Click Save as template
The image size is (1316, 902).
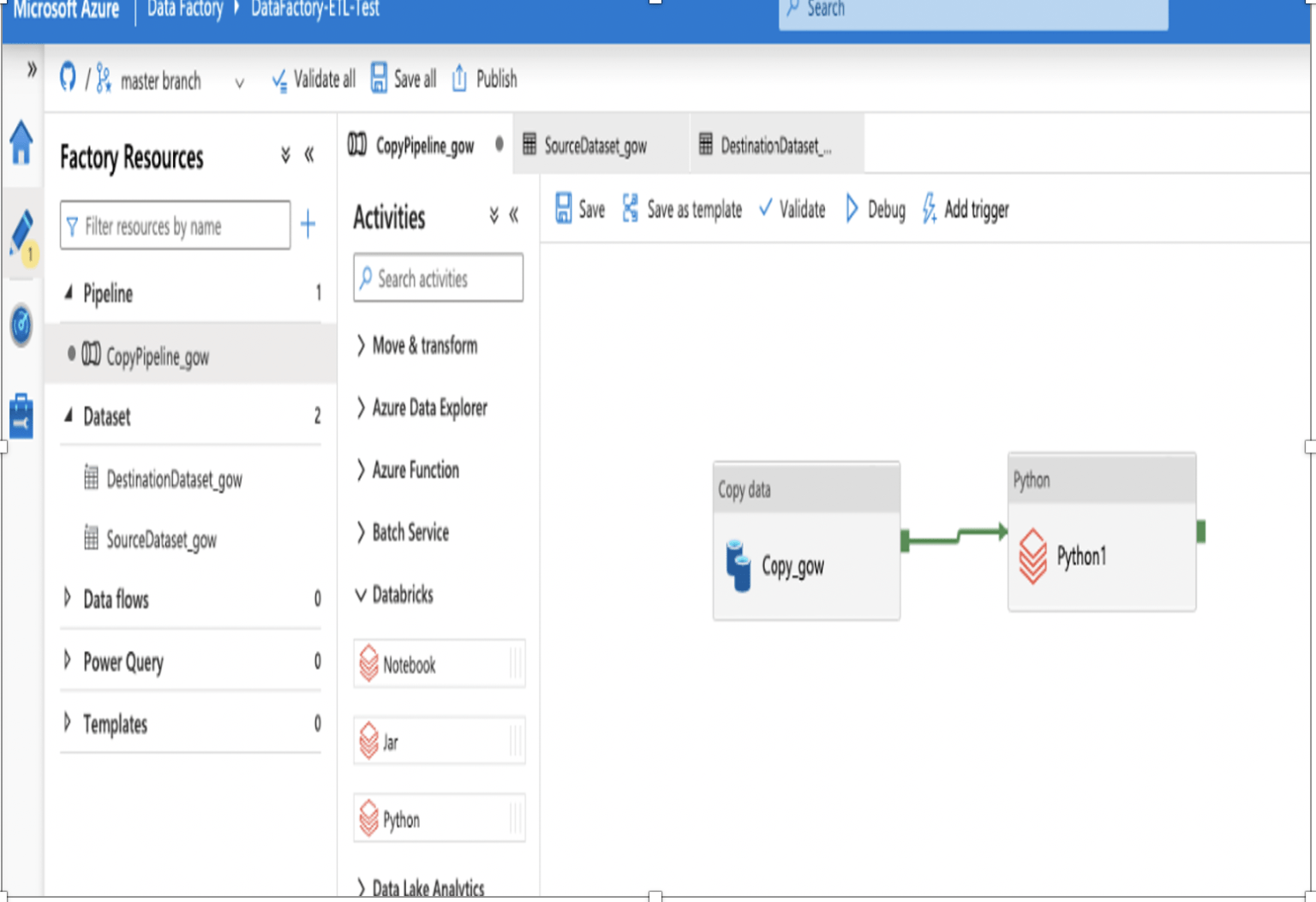click(682, 209)
